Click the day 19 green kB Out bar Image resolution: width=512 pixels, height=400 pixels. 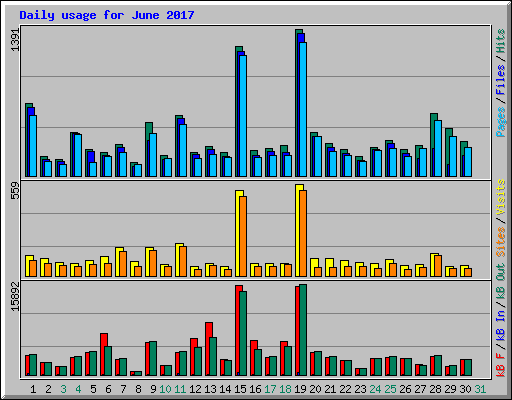(303, 330)
